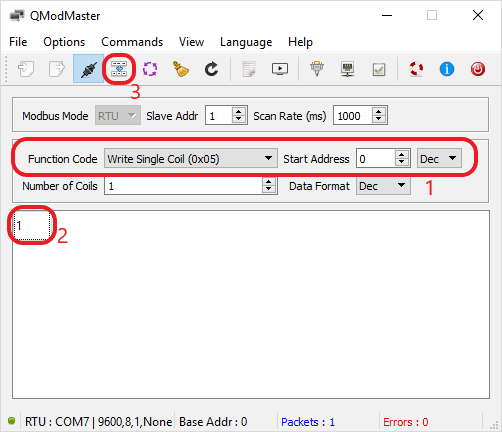Toggle the Scan purple arrows icon
The width and height of the screenshot is (502, 432).
(x=150, y=69)
